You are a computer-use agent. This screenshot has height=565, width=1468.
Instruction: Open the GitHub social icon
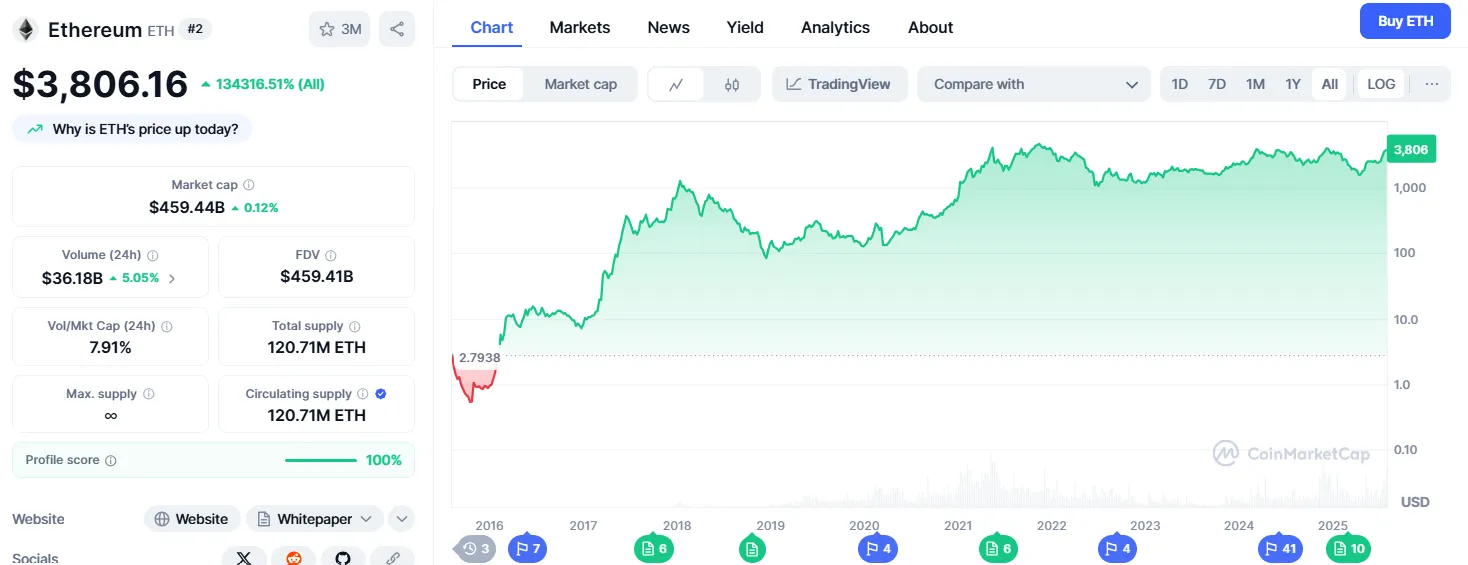(343, 558)
